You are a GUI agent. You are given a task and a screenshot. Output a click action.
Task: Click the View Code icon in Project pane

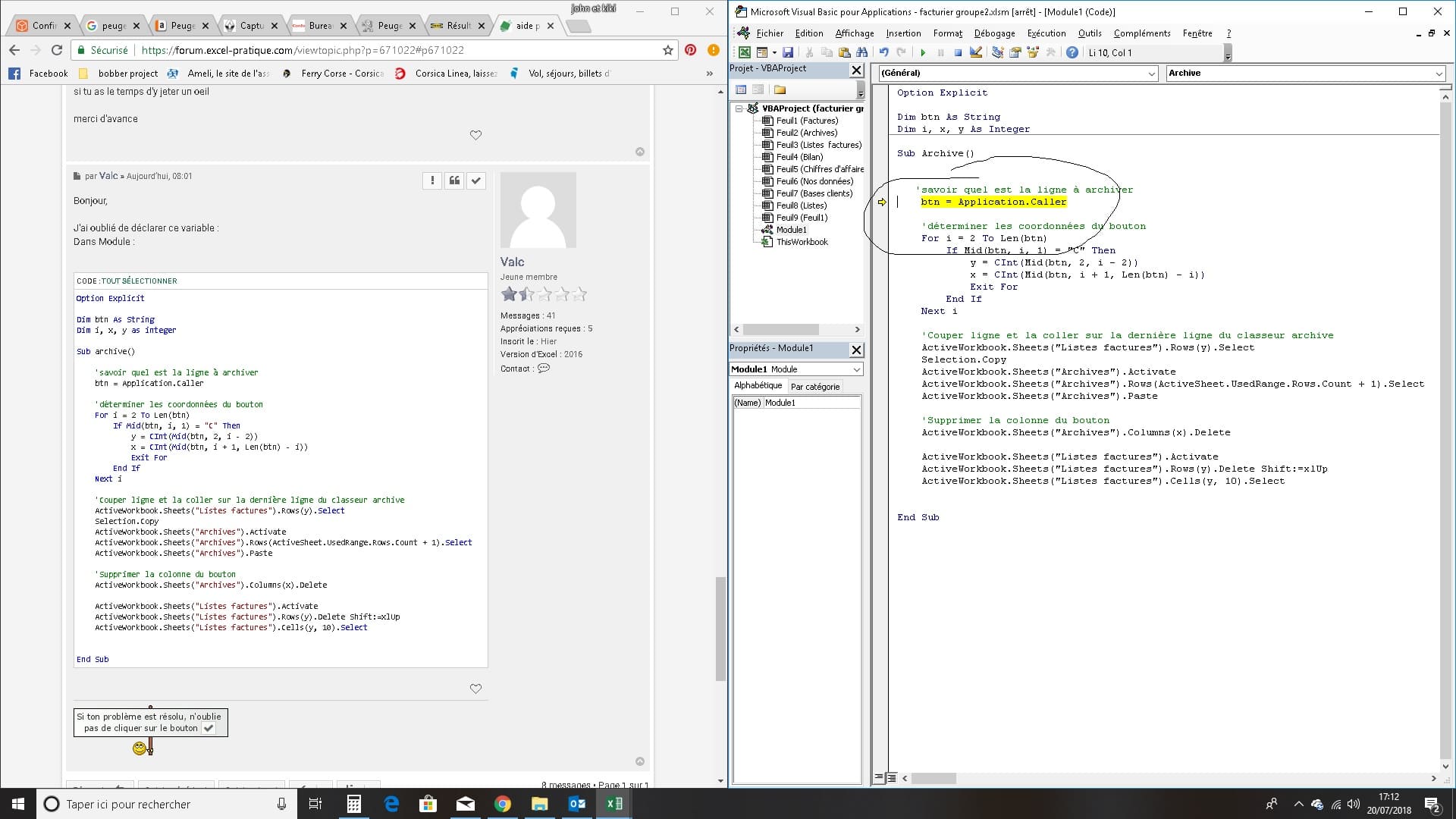[741, 89]
